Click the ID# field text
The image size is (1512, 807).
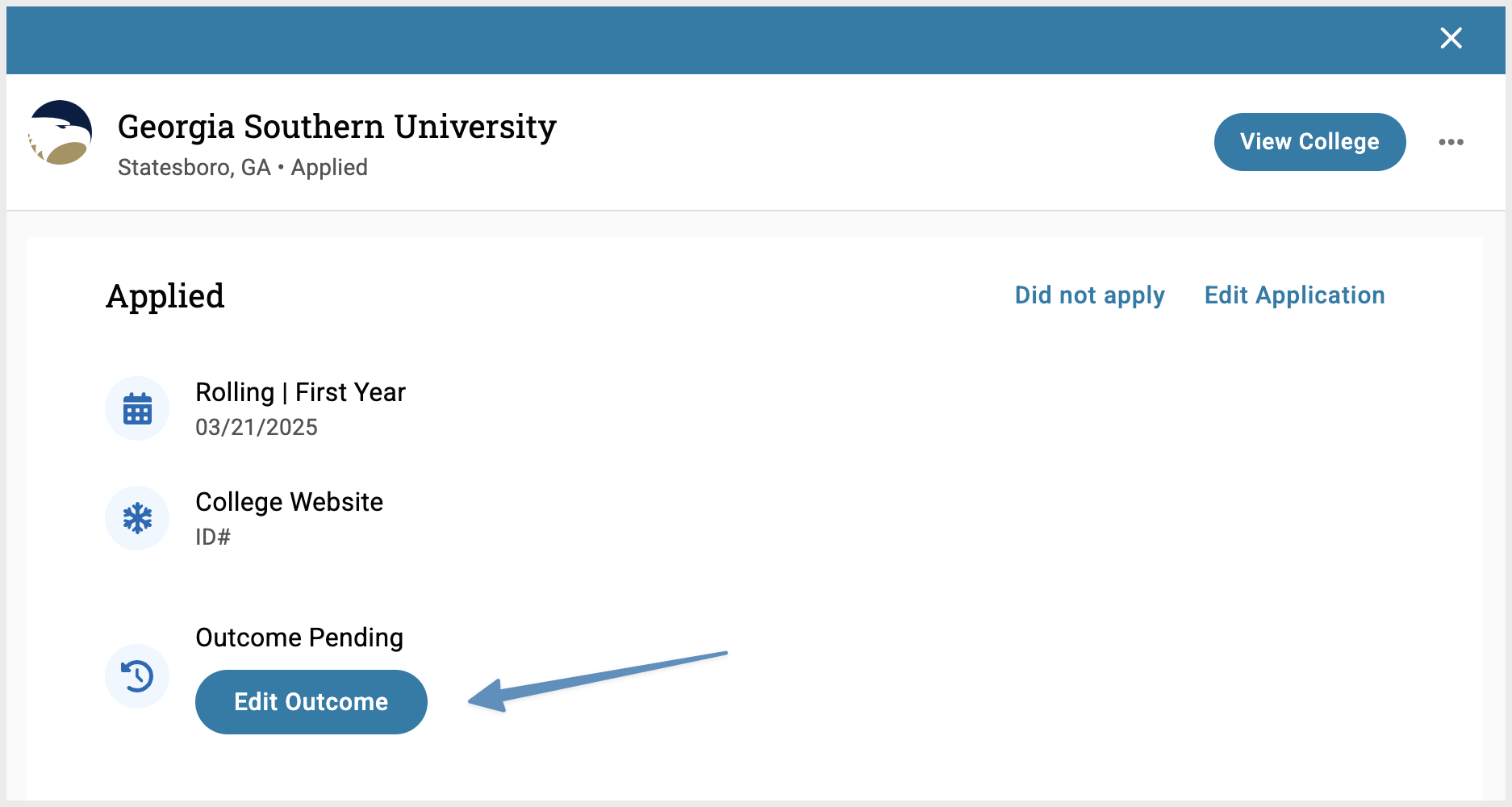[x=213, y=537]
